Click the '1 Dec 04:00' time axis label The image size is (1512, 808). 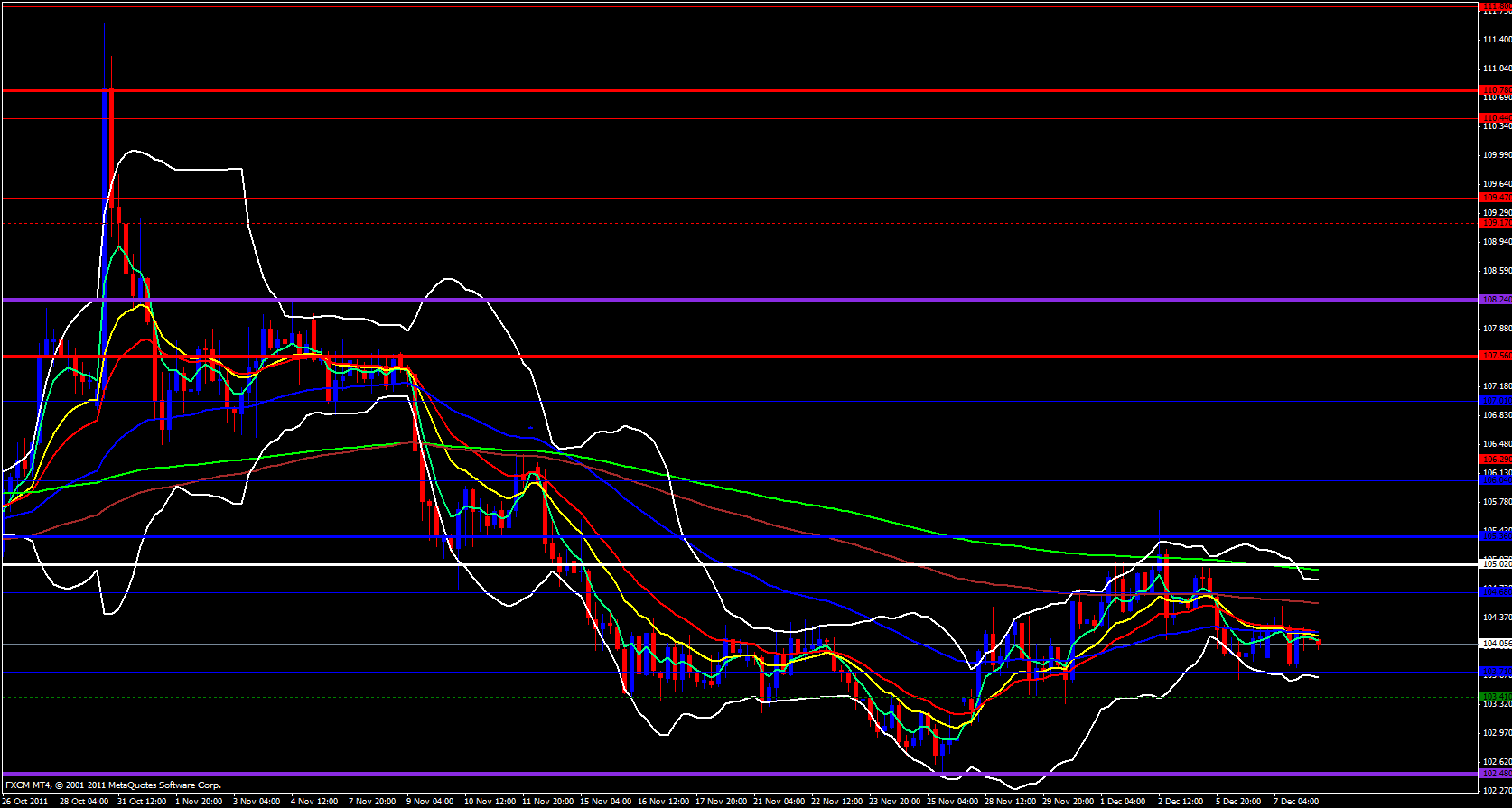1123,801
